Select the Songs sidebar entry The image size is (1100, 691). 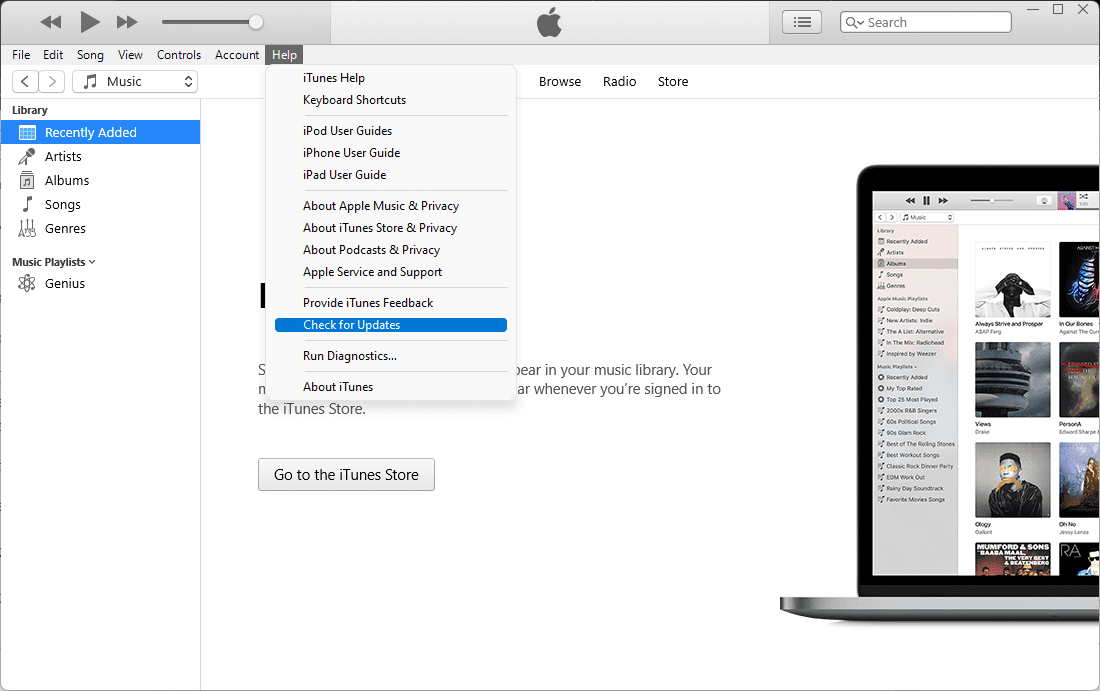click(x=64, y=204)
